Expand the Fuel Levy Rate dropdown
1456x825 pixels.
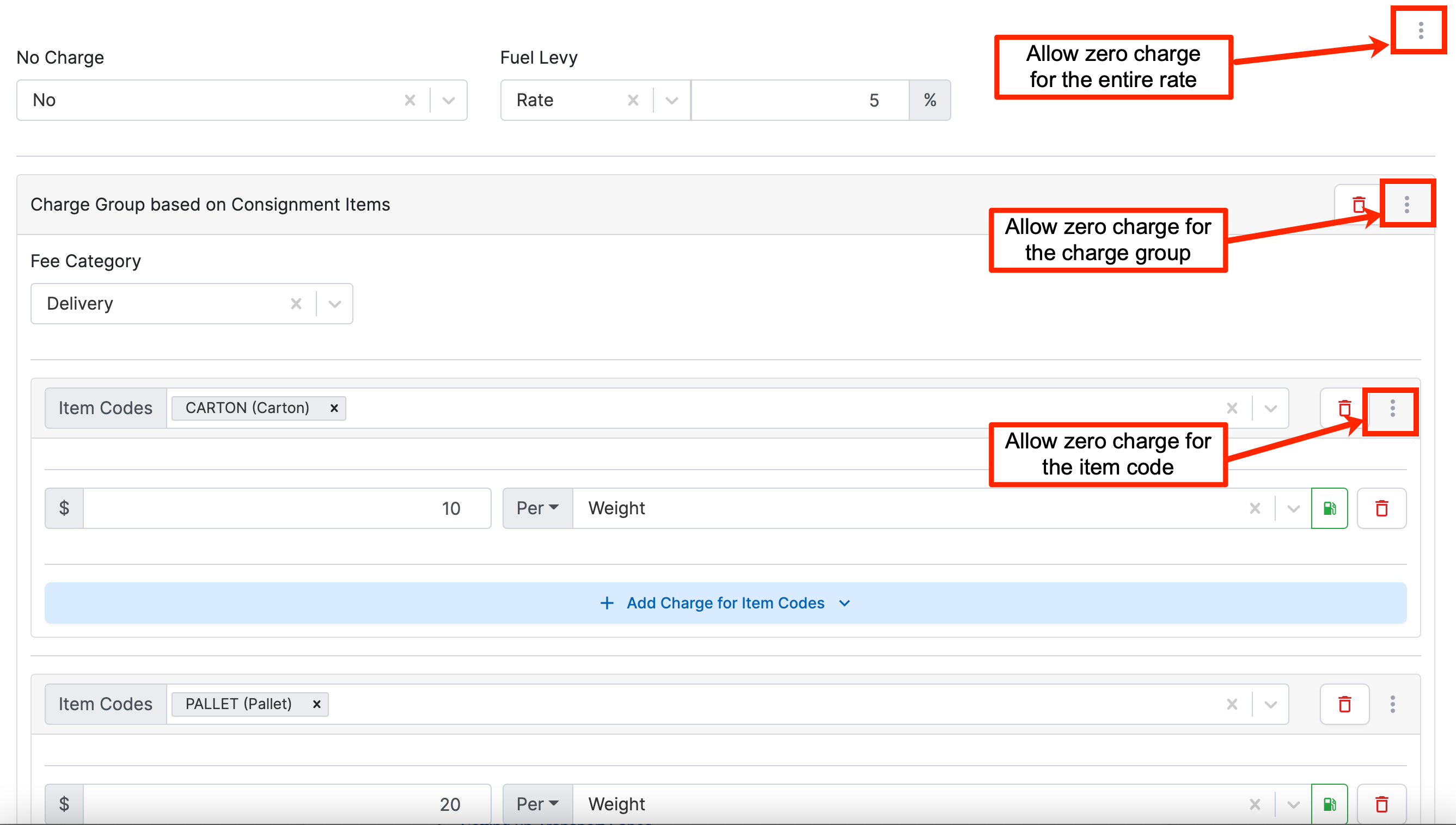click(x=672, y=100)
